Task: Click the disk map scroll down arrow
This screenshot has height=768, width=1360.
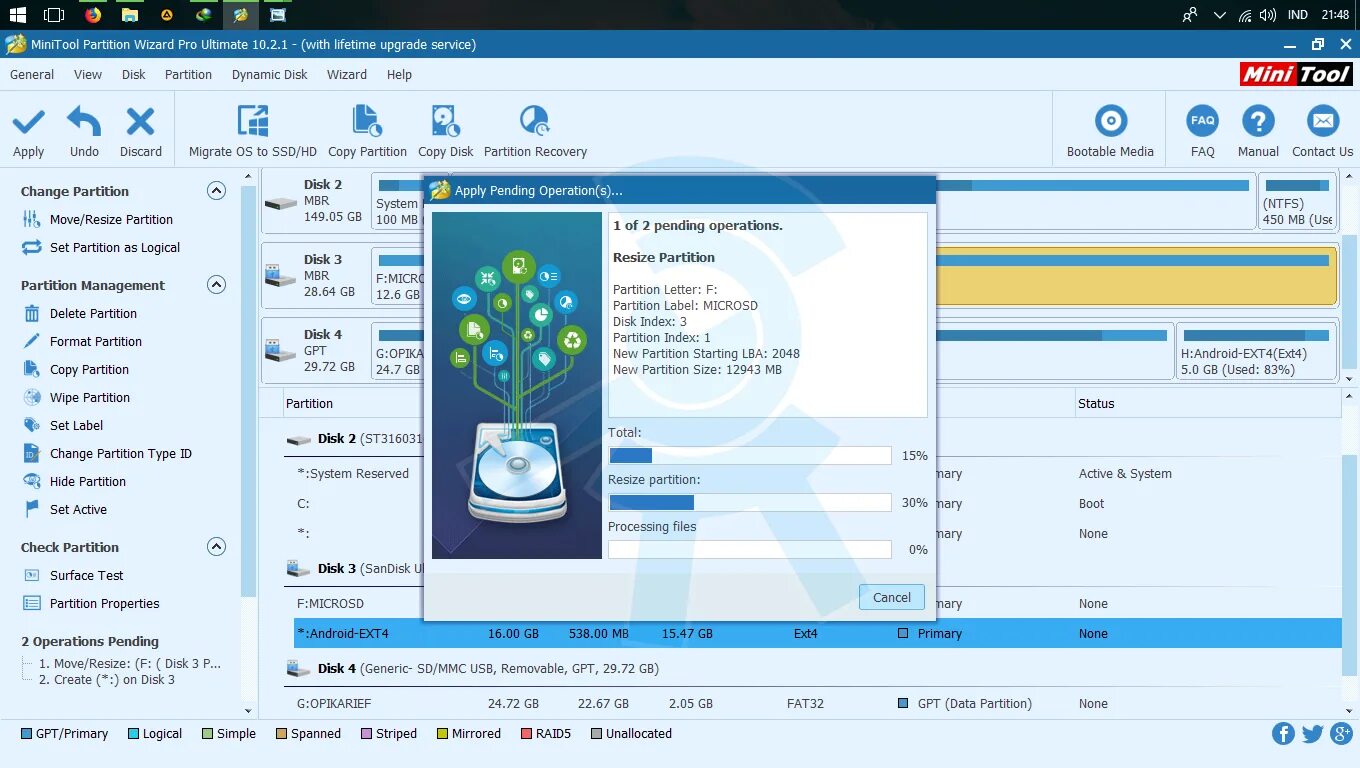Action: tap(1350, 379)
